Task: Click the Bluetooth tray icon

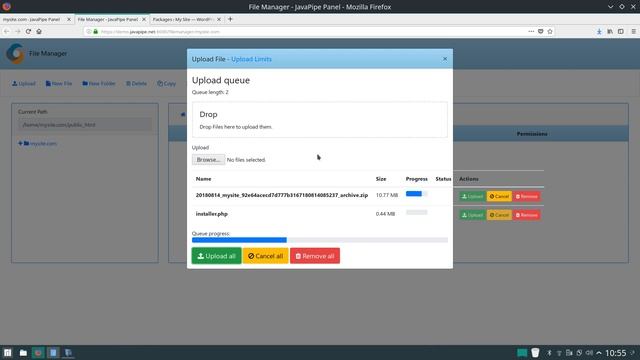Action: tap(549, 353)
